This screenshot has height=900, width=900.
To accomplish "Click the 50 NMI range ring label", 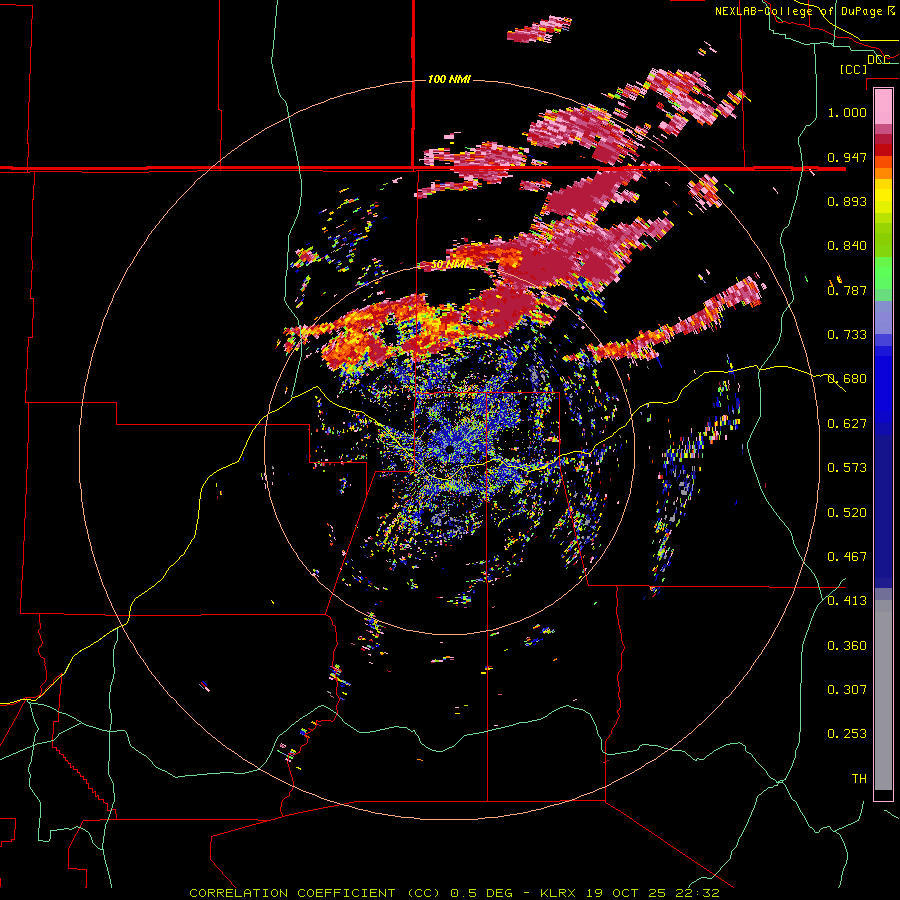I will (x=449, y=265).
